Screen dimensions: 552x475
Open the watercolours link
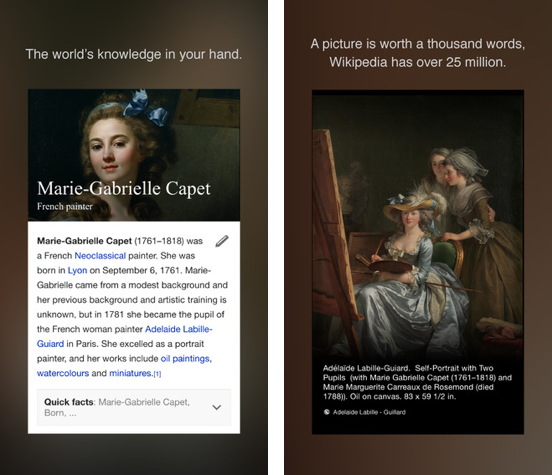pos(63,373)
